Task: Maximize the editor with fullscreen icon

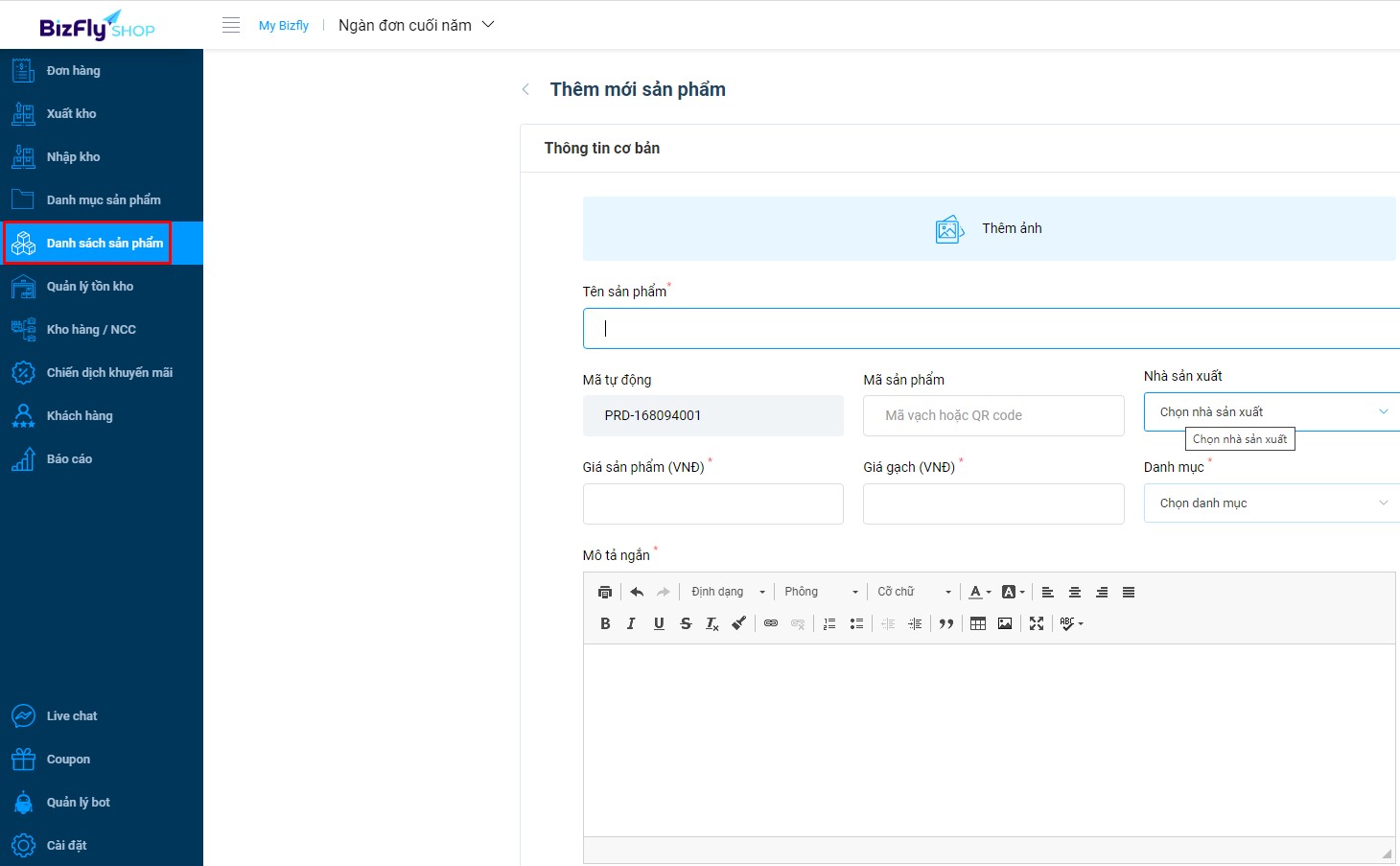Action: (1037, 623)
